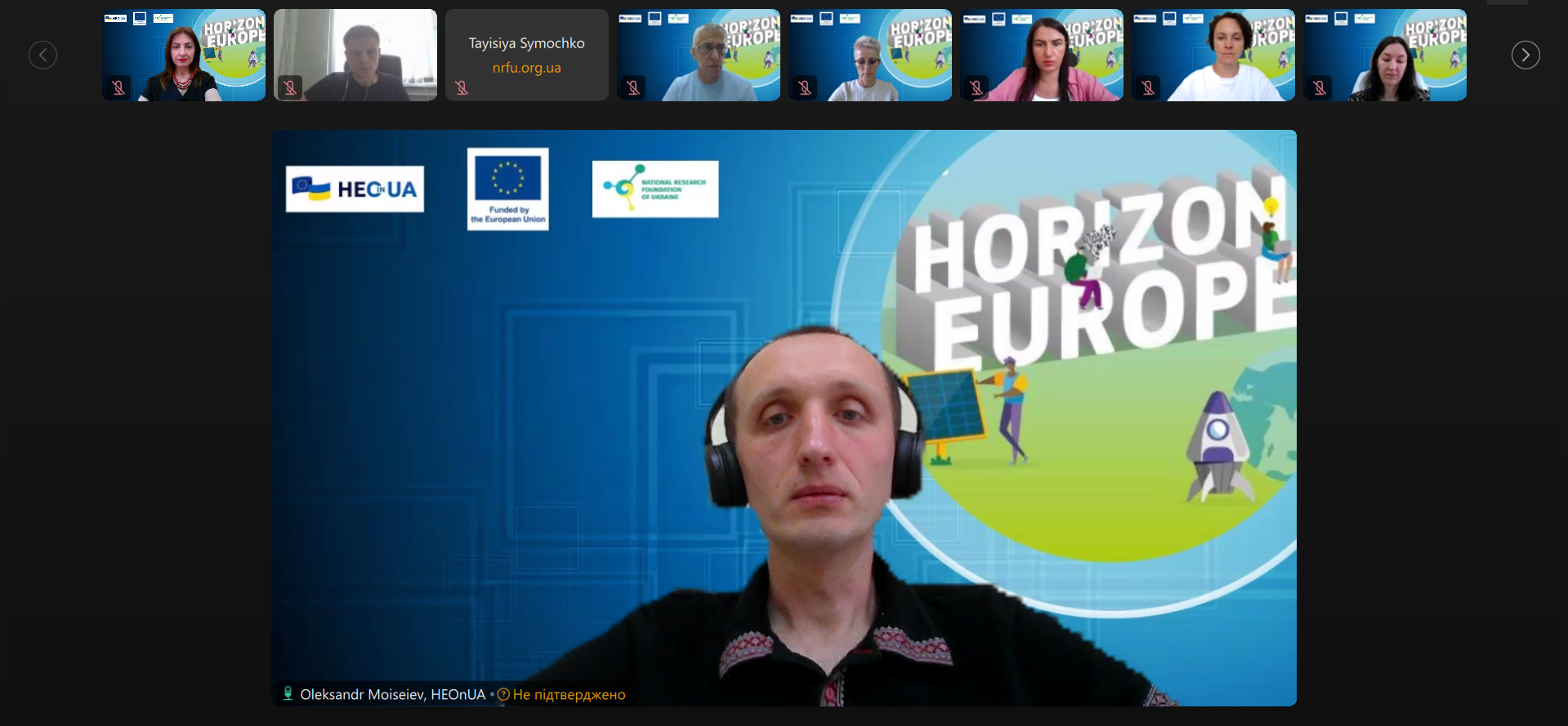This screenshot has width=1568, height=726.
Task: Click muted mic icon on pink-jacket woman's tile
Action: 976,87
